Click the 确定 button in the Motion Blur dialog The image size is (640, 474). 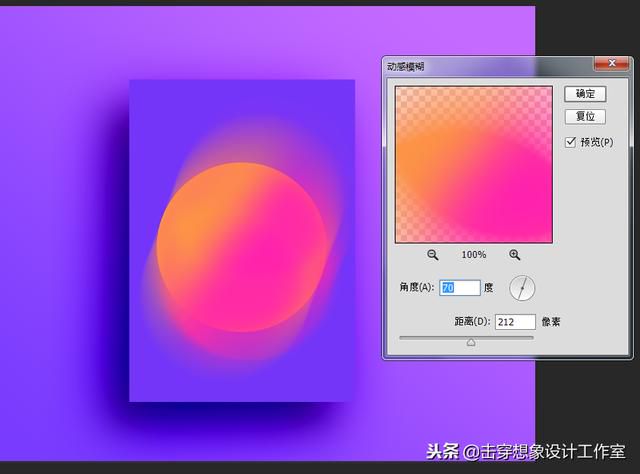pyautogui.click(x=585, y=94)
